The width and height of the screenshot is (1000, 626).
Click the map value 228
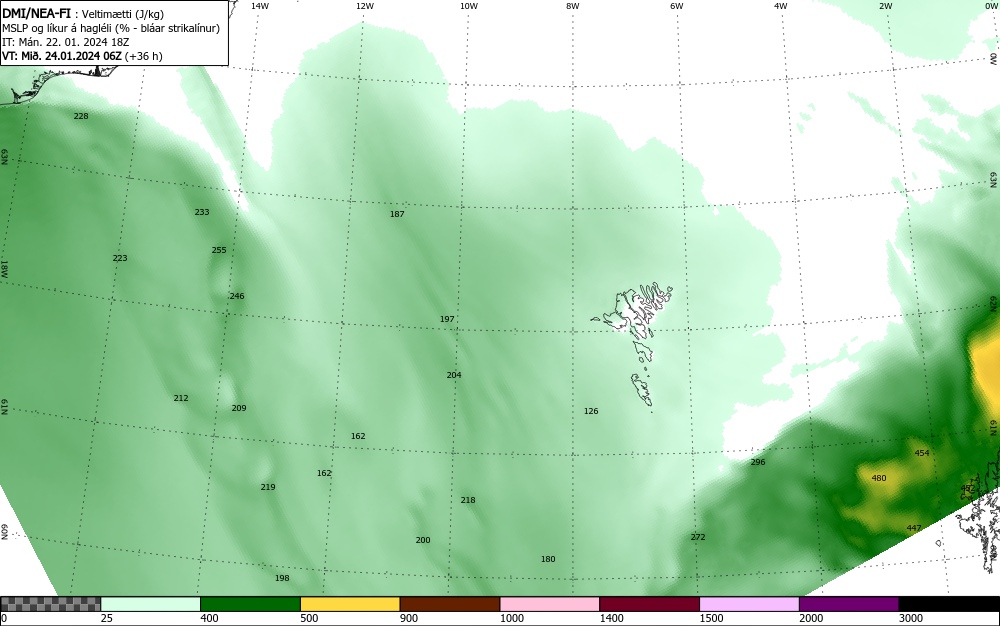click(x=81, y=116)
